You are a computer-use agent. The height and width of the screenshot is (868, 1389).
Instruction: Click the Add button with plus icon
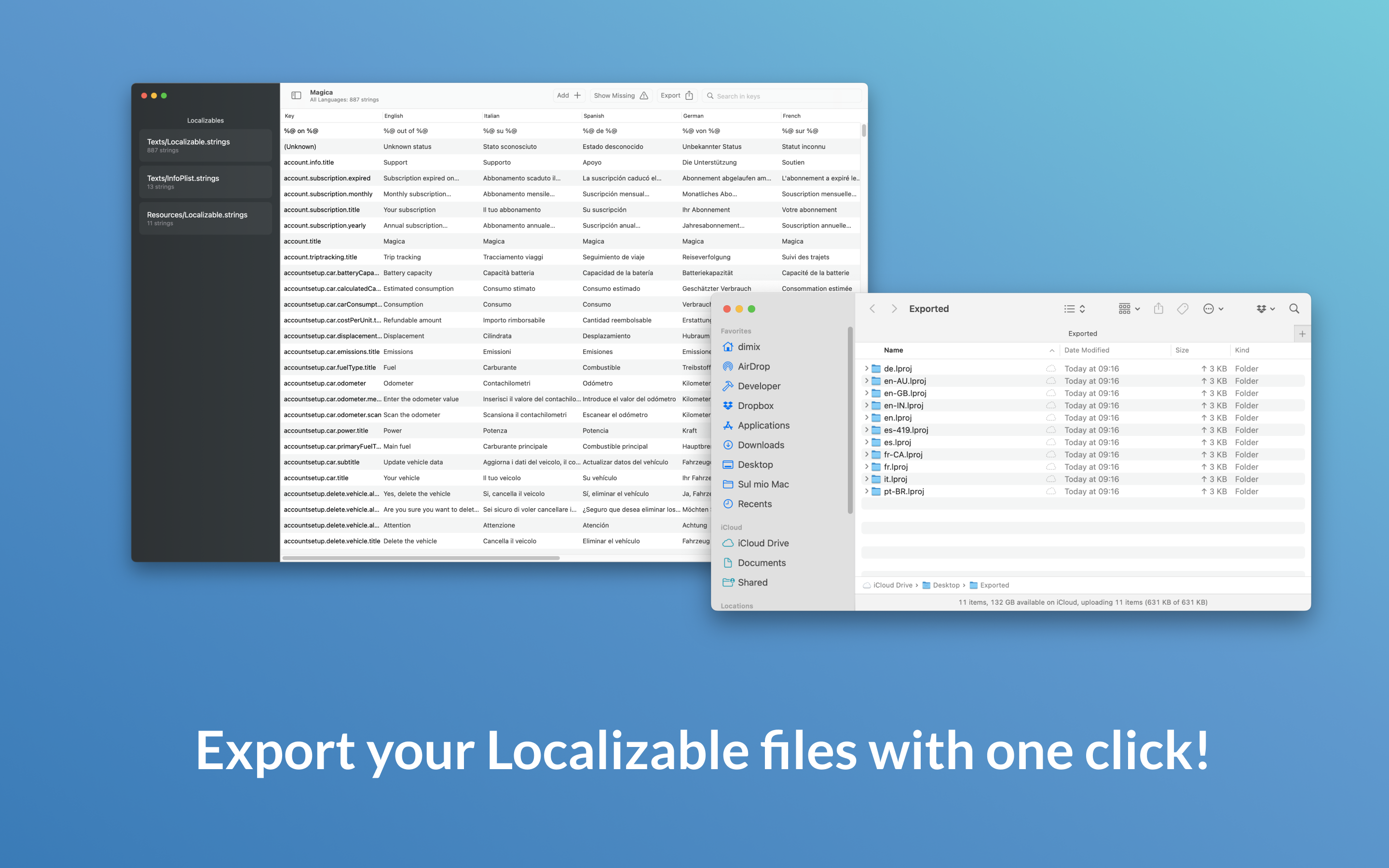pyautogui.click(x=569, y=95)
